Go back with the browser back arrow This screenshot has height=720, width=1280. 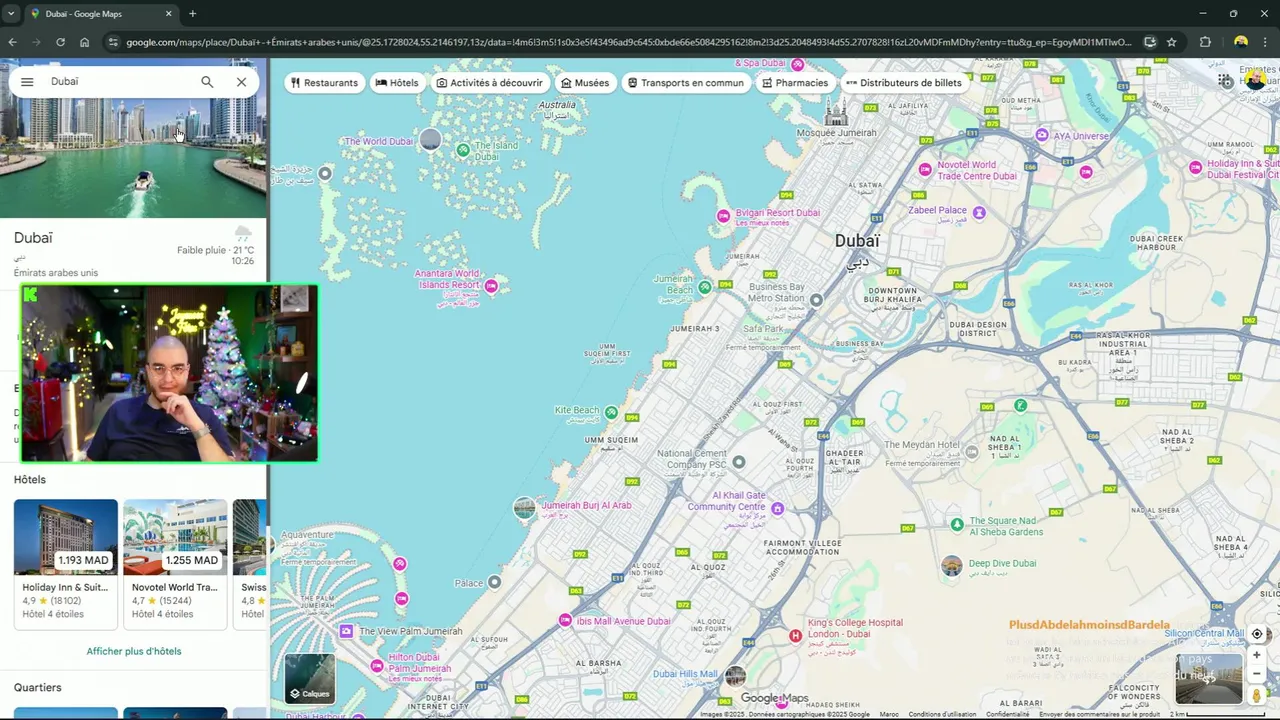click(12, 42)
